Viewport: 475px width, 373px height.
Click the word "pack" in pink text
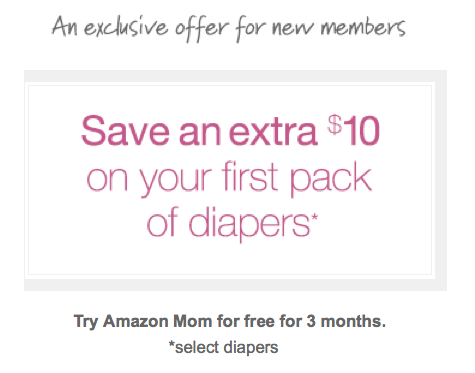point(331,179)
